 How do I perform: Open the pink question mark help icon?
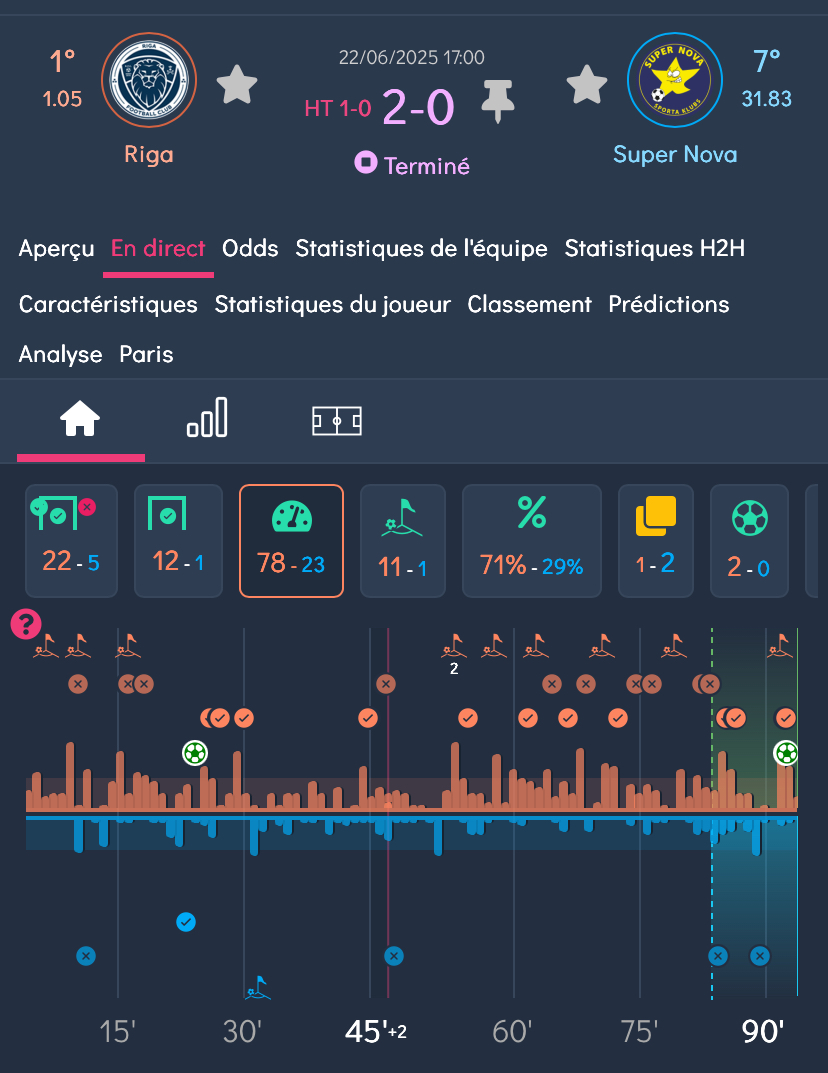pos(26,624)
